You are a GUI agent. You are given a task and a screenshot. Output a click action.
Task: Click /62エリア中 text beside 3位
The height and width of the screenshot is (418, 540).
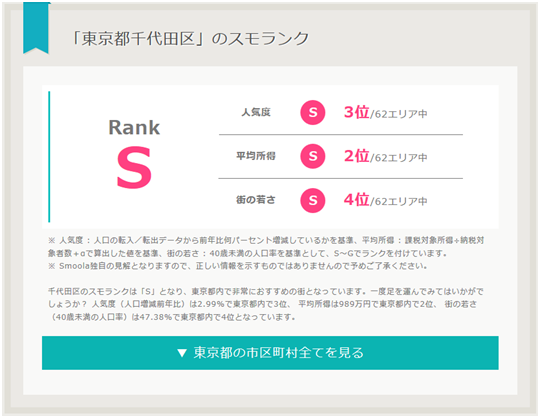point(398,114)
